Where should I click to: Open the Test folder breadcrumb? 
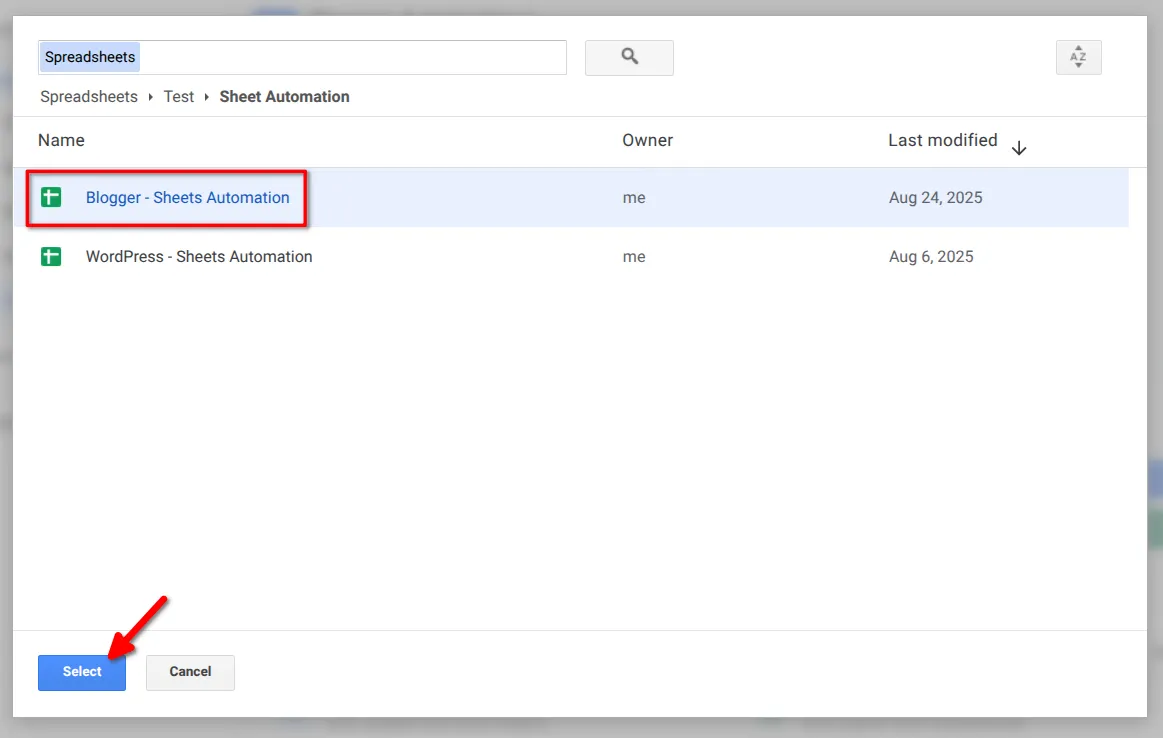coord(178,96)
